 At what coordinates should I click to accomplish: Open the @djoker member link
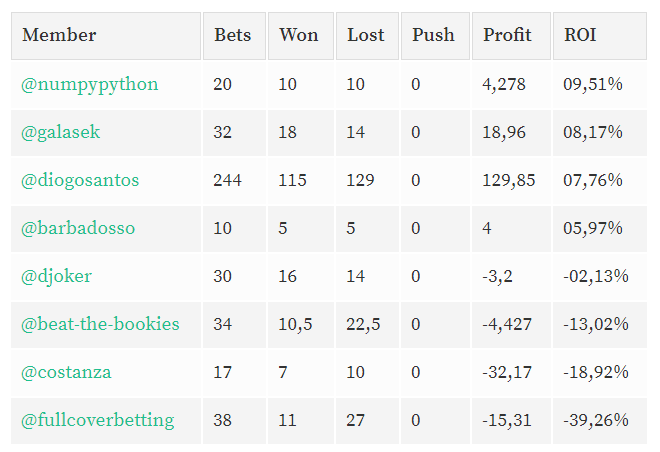tap(56, 276)
